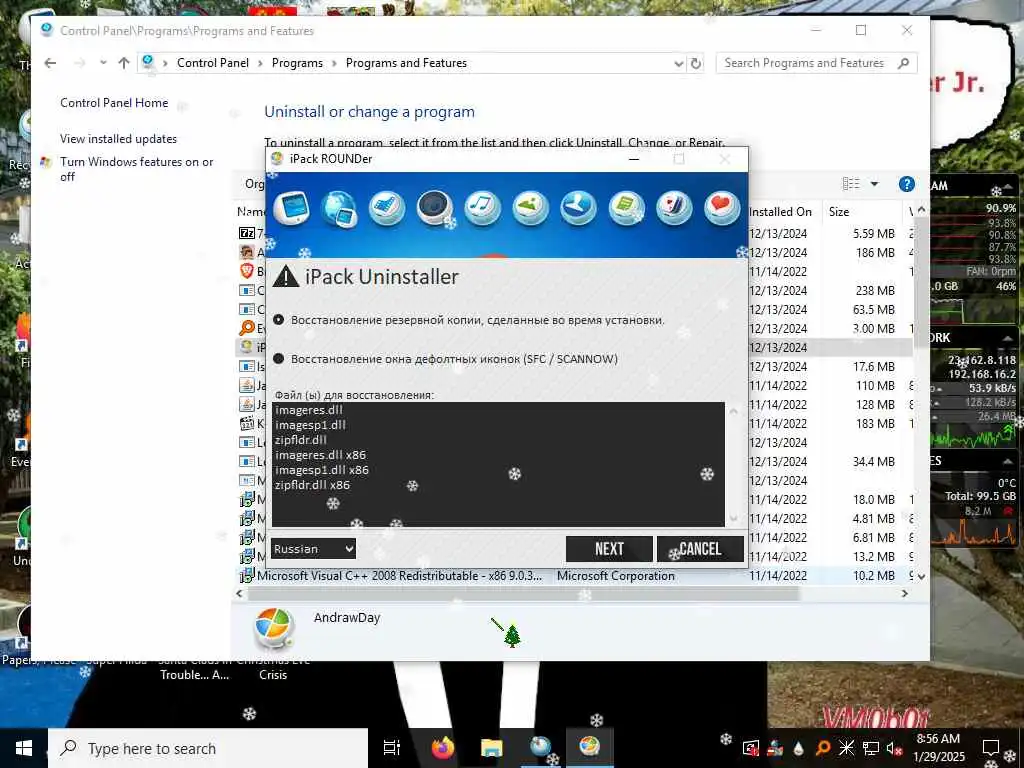The width and height of the screenshot is (1024, 768).
Task: Open Control Panel Home link
Action: coord(114,103)
